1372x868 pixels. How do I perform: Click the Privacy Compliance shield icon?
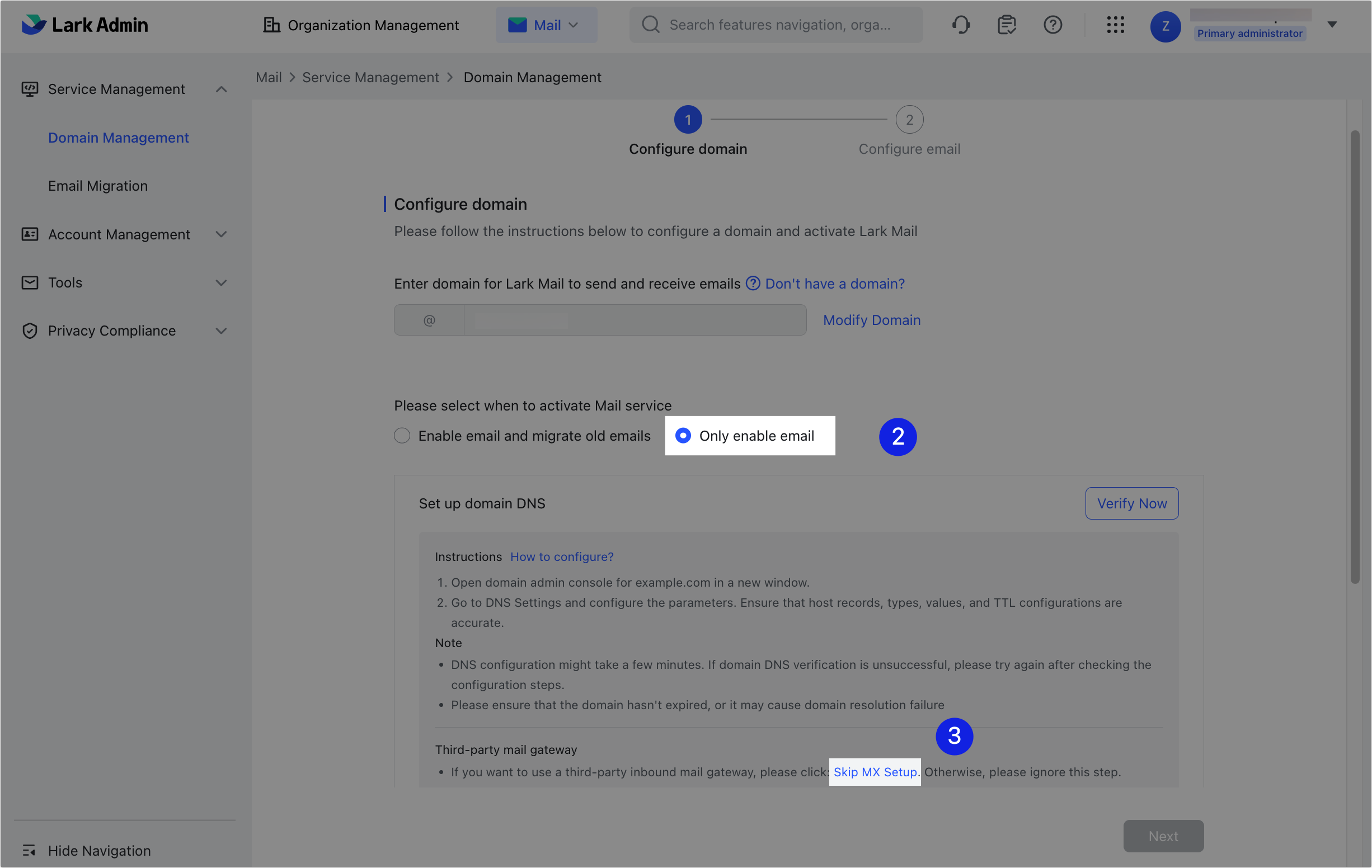[30, 331]
